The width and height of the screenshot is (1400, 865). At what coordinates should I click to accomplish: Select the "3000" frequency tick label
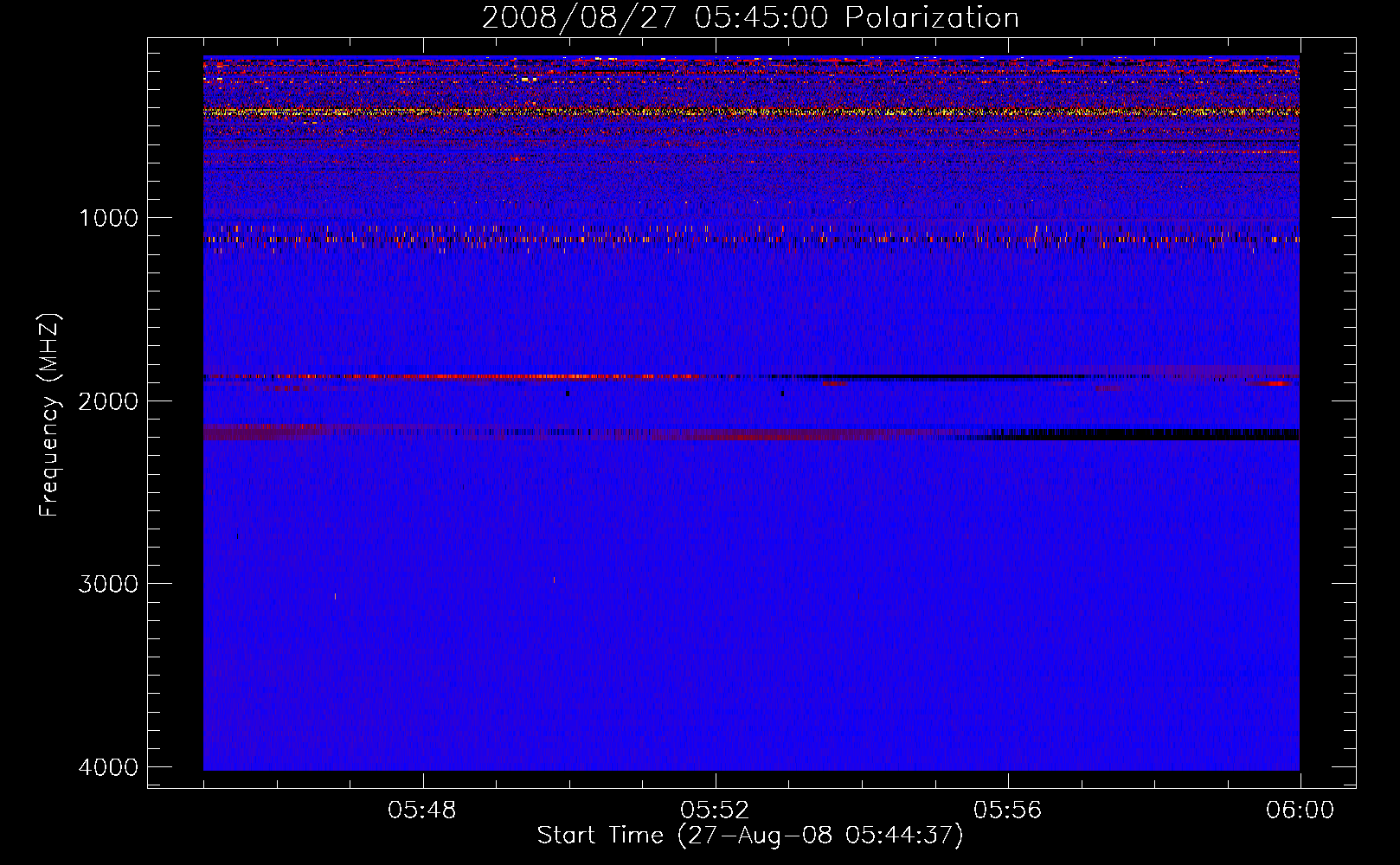(x=109, y=584)
